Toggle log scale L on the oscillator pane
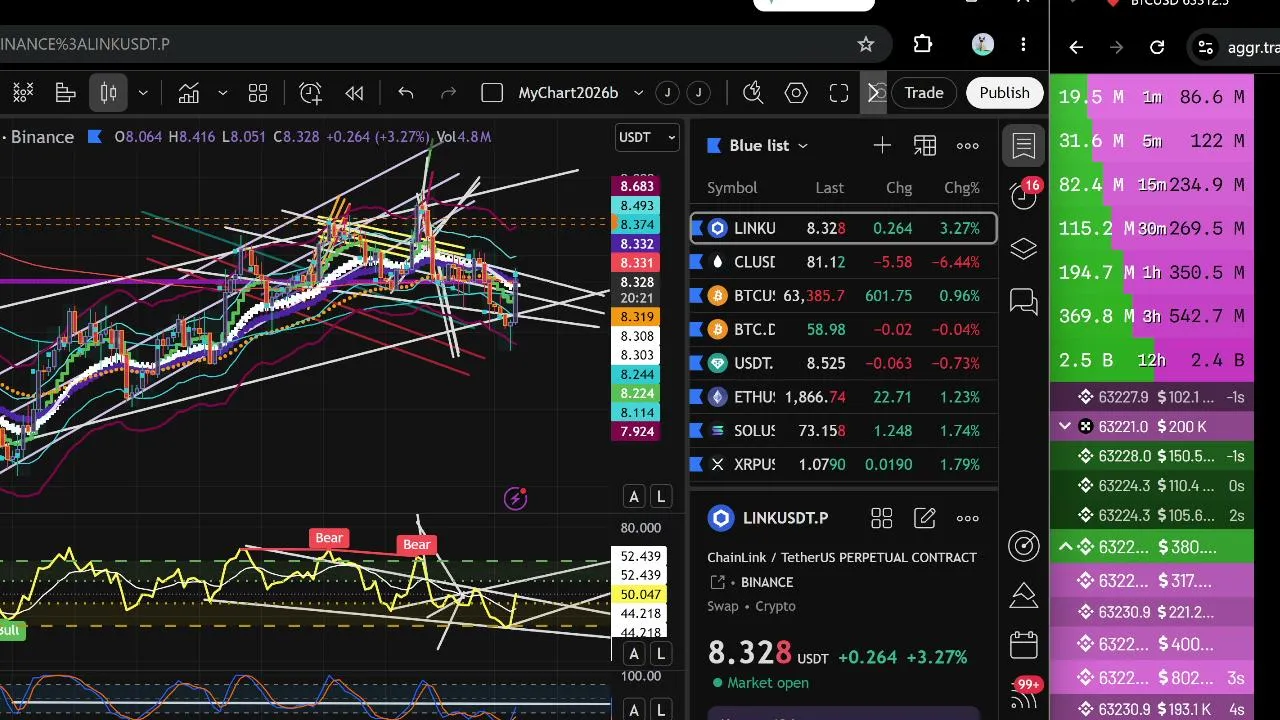The height and width of the screenshot is (720, 1280). [x=661, y=654]
